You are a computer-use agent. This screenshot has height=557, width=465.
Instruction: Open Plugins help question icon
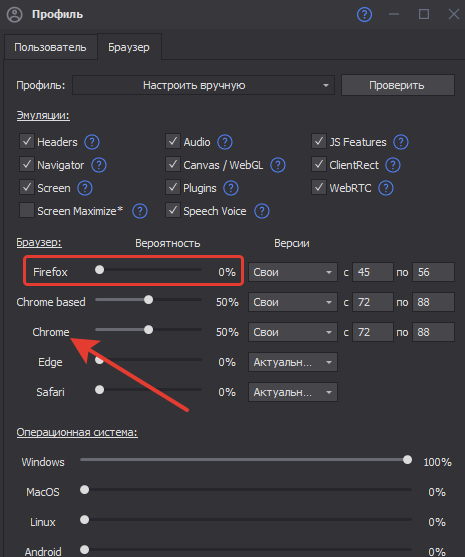tap(231, 188)
